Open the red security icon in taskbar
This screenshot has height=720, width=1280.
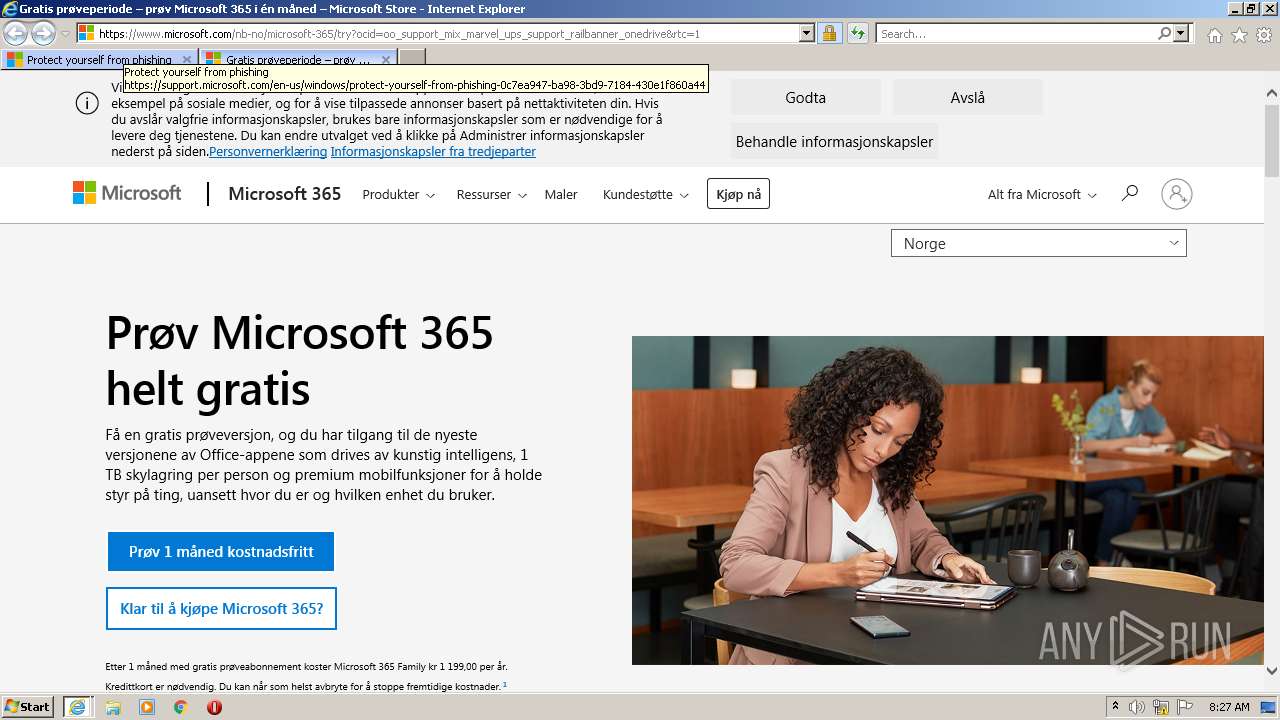(x=214, y=707)
